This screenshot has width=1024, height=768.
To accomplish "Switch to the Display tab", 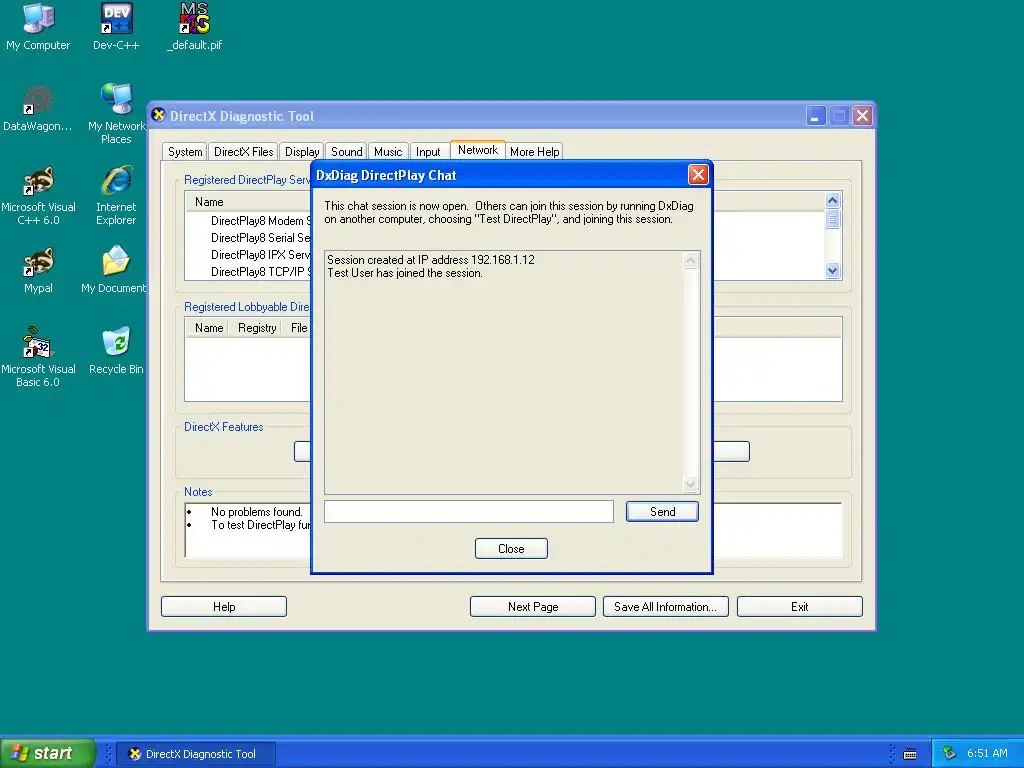I will [x=302, y=152].
